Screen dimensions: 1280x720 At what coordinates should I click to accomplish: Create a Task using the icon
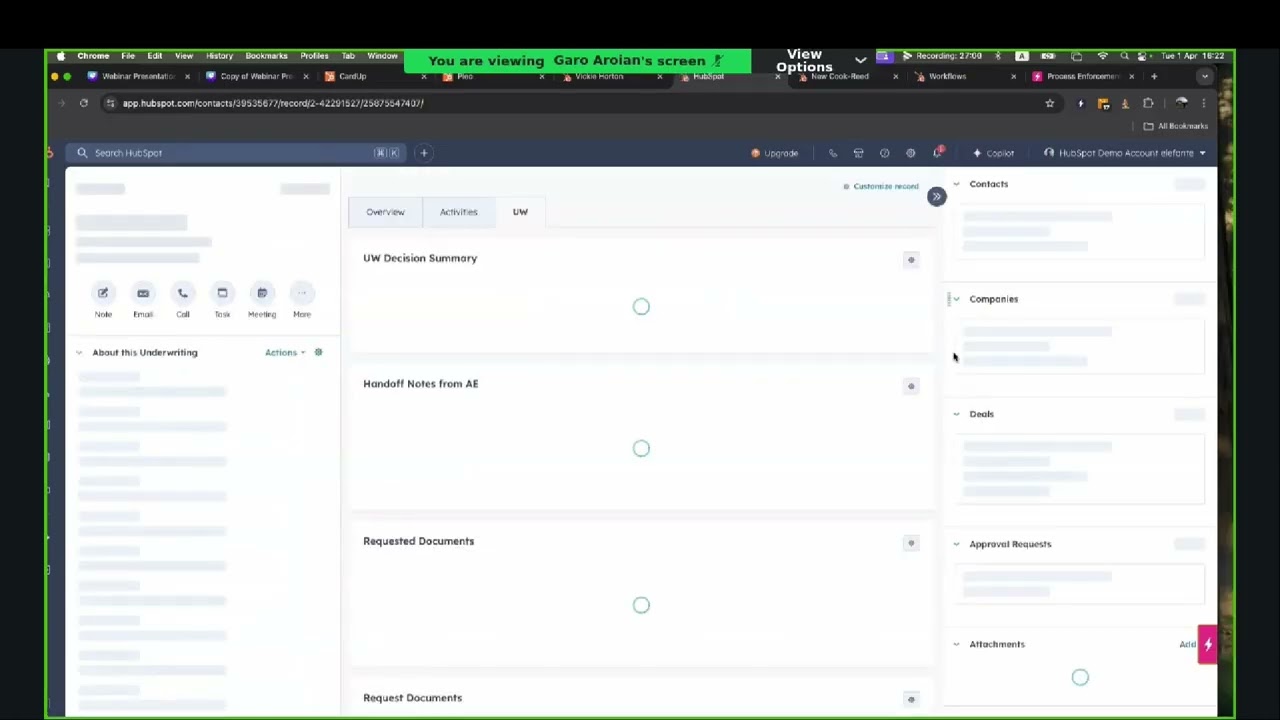click(222, 293)
